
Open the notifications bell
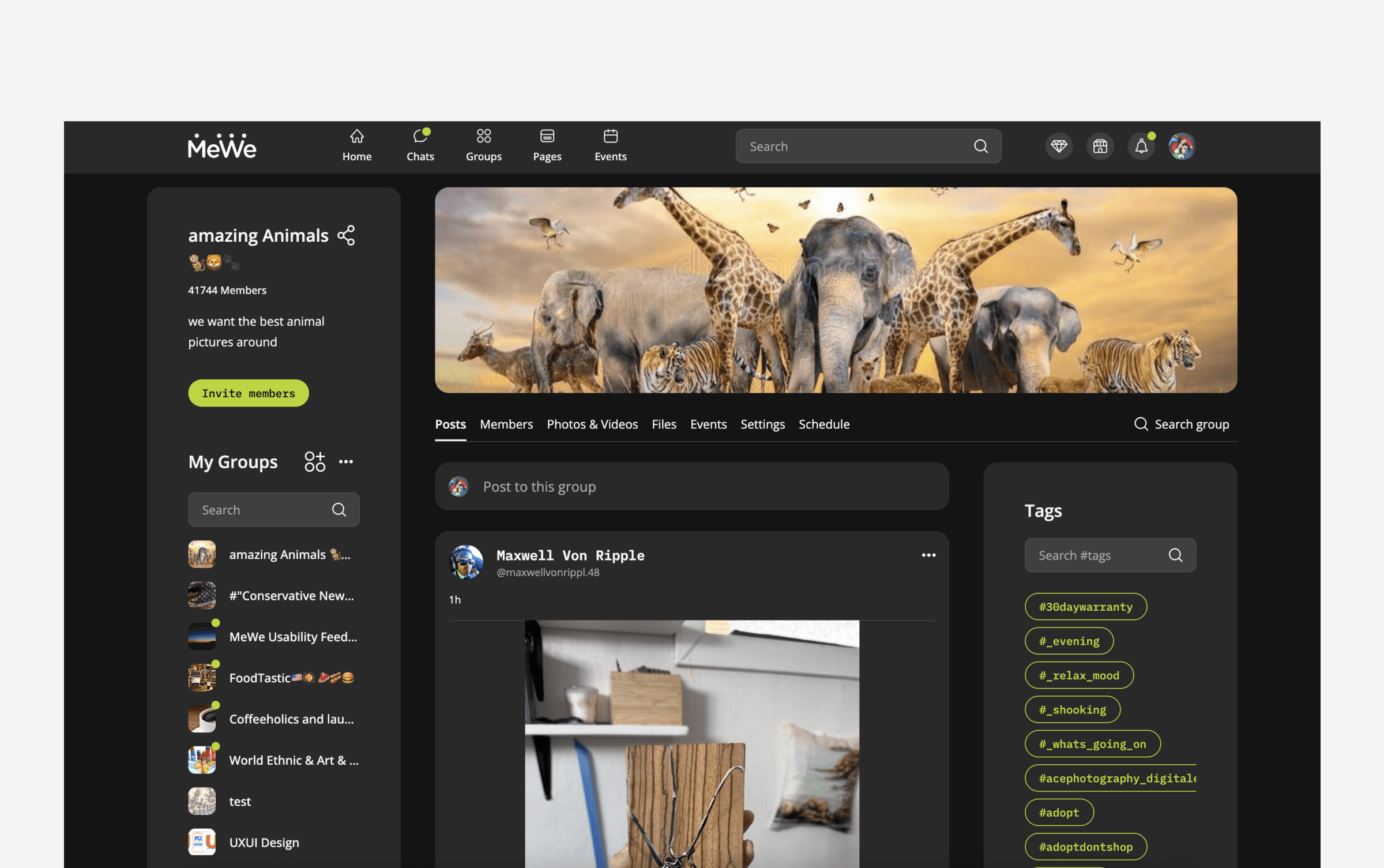pyautogui.click(x=1141, y=146)
